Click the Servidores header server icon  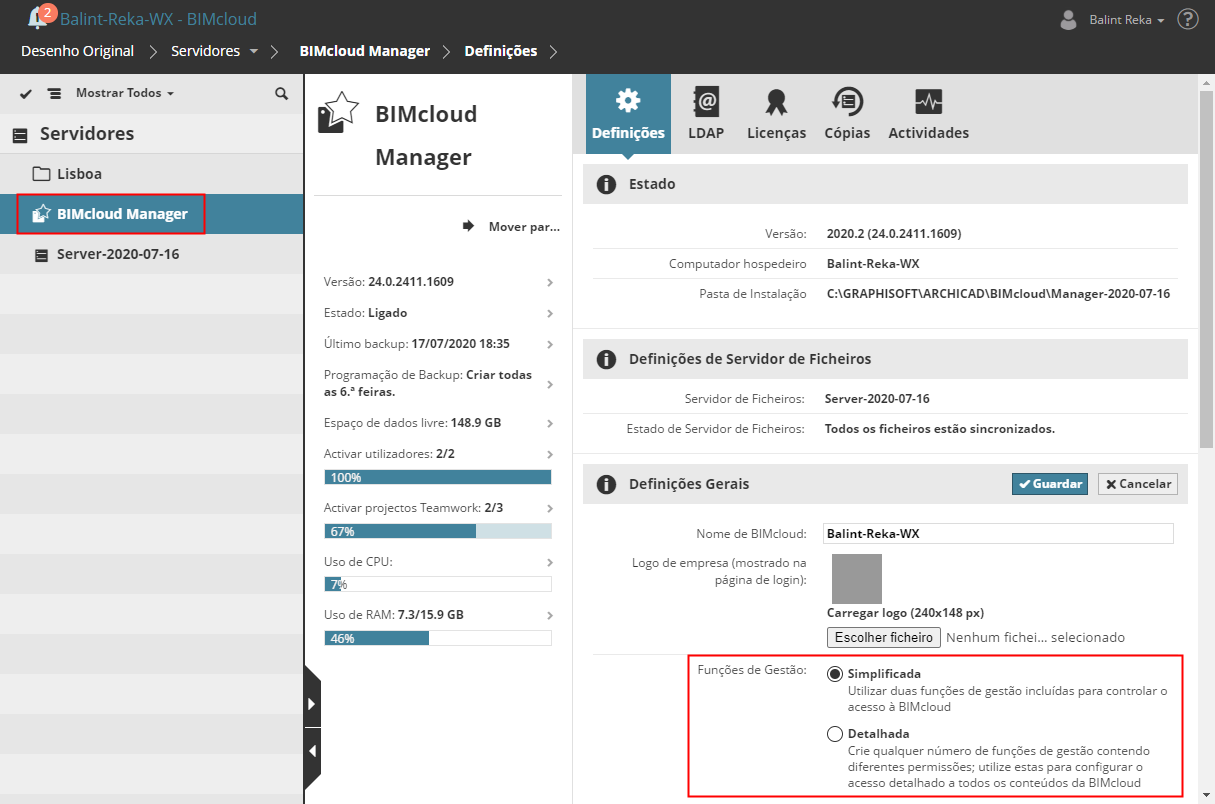pos(20,134)
